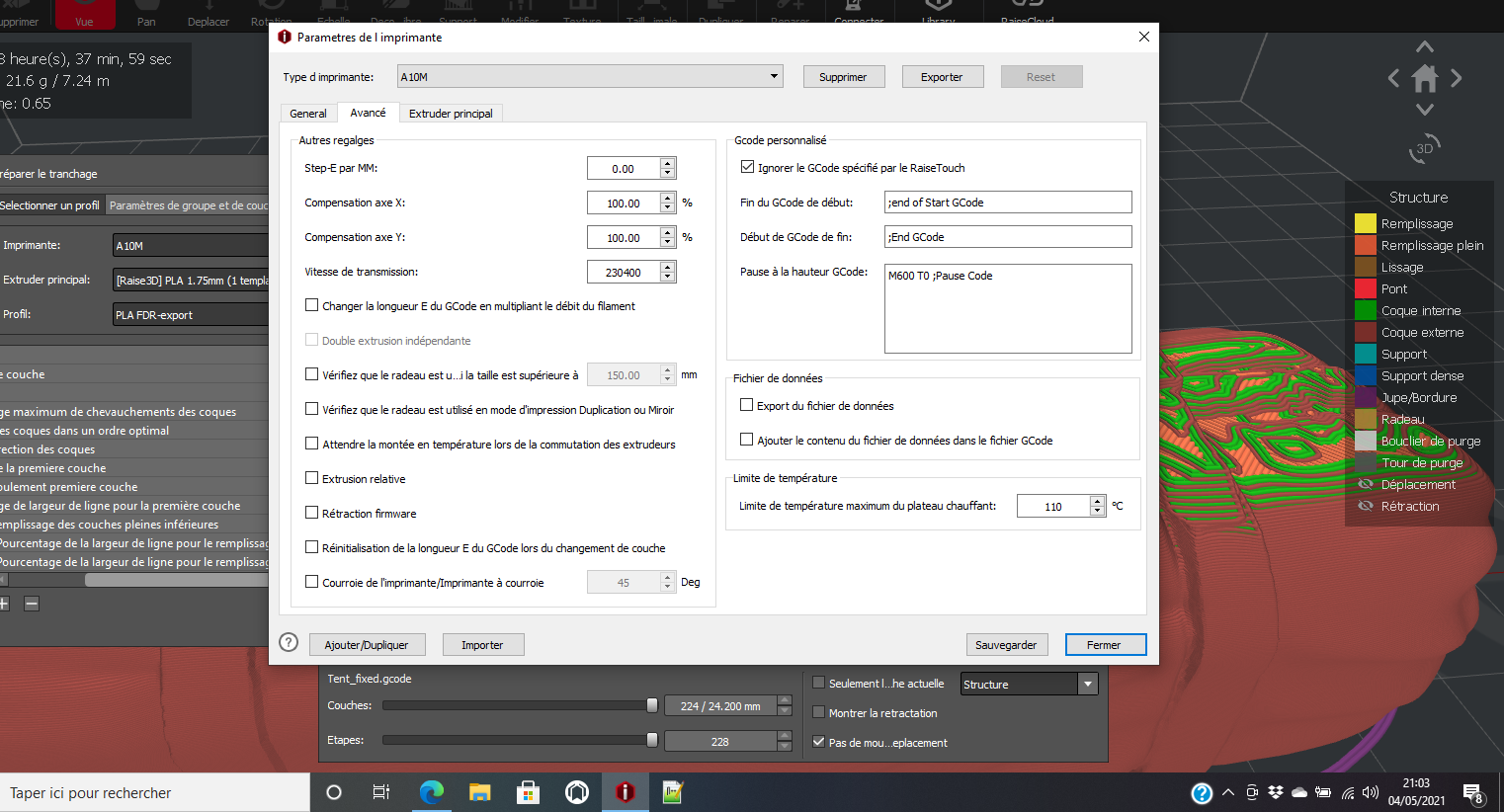Click the Sauvegarder button
The image size is (1504, 812).
[x=1006, y=645]
